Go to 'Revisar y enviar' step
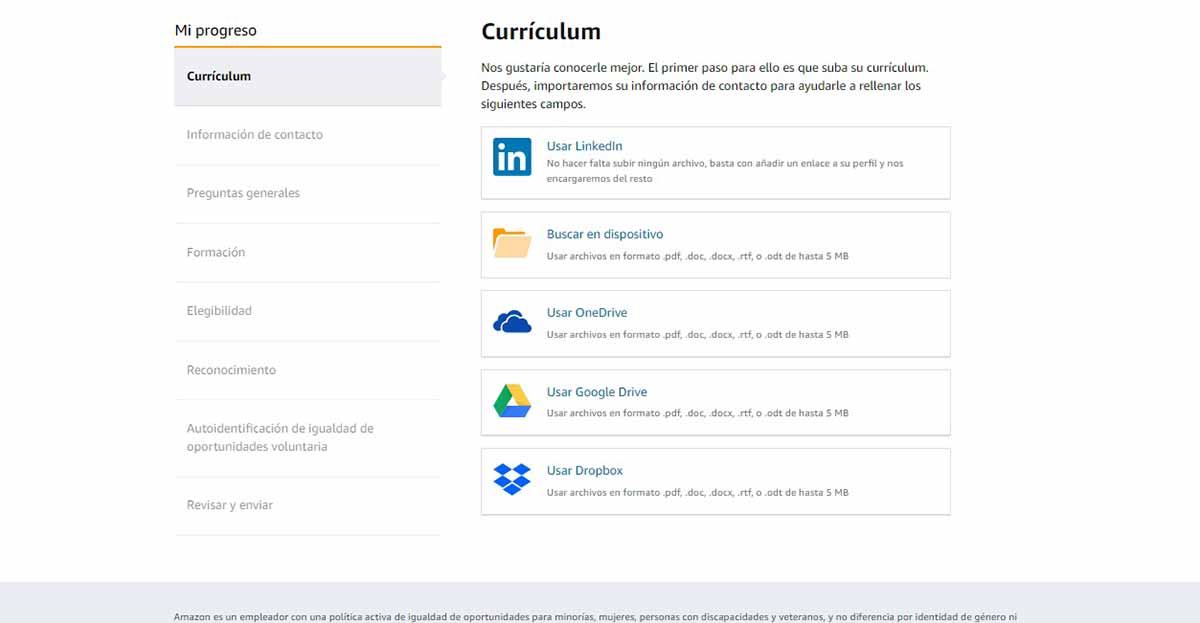 [231, 505]
